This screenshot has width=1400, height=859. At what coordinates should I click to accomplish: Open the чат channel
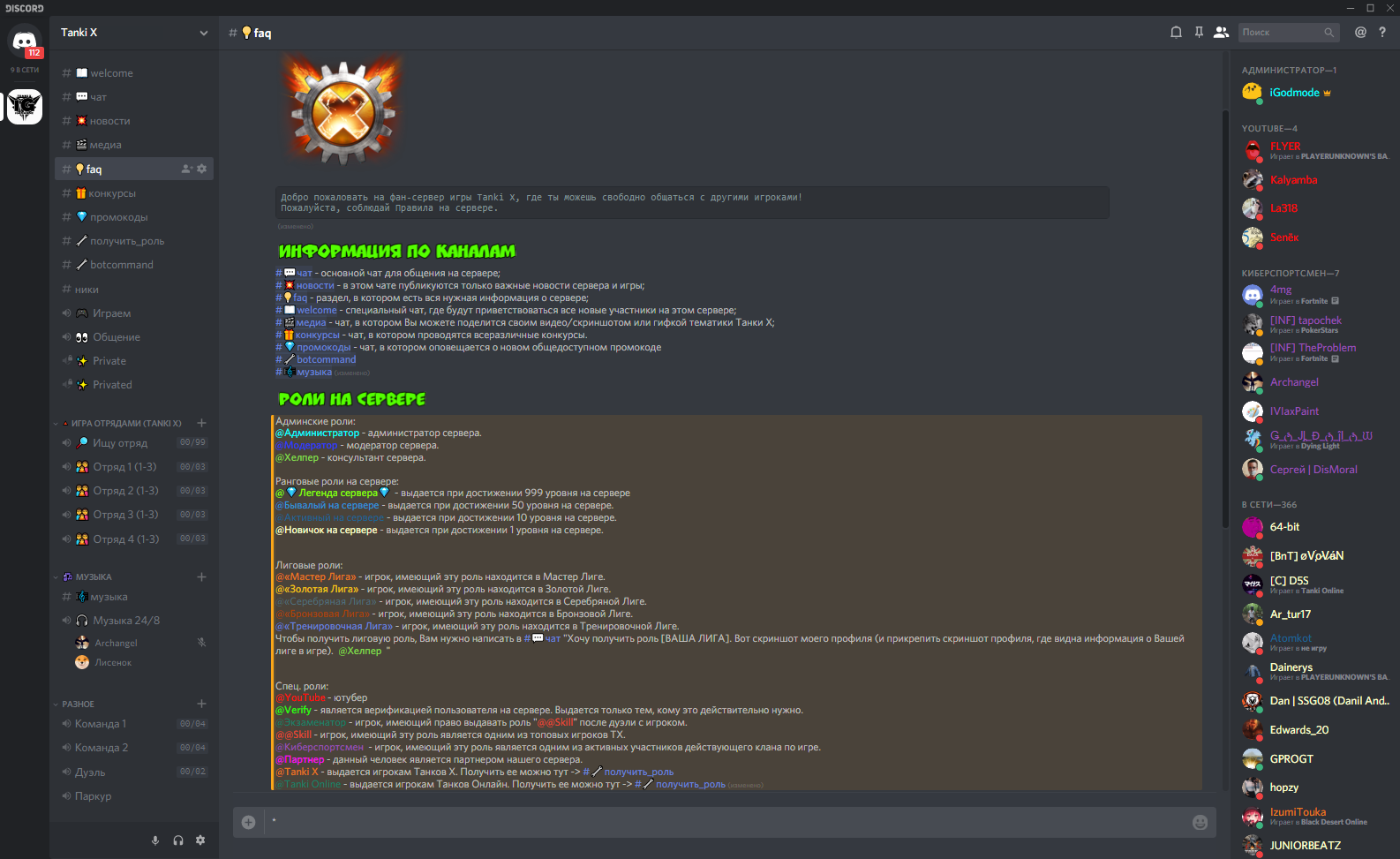tap(134, 97)
